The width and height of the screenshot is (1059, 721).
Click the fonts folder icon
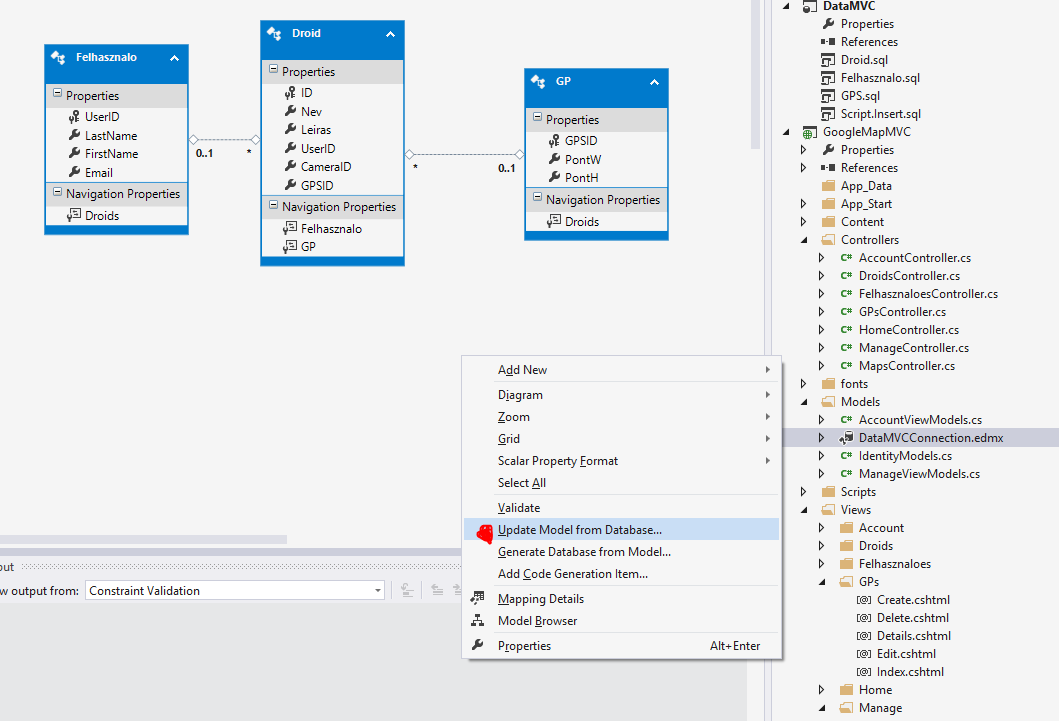(828, 383)
